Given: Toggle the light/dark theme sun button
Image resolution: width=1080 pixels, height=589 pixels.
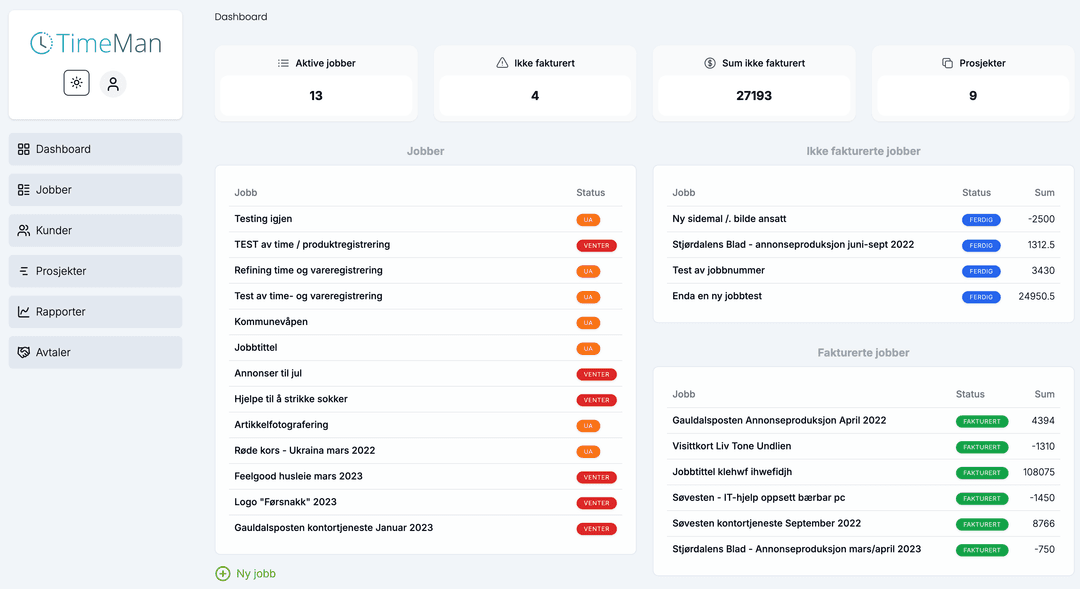Looking at the screenshot, I should [77, 83].
